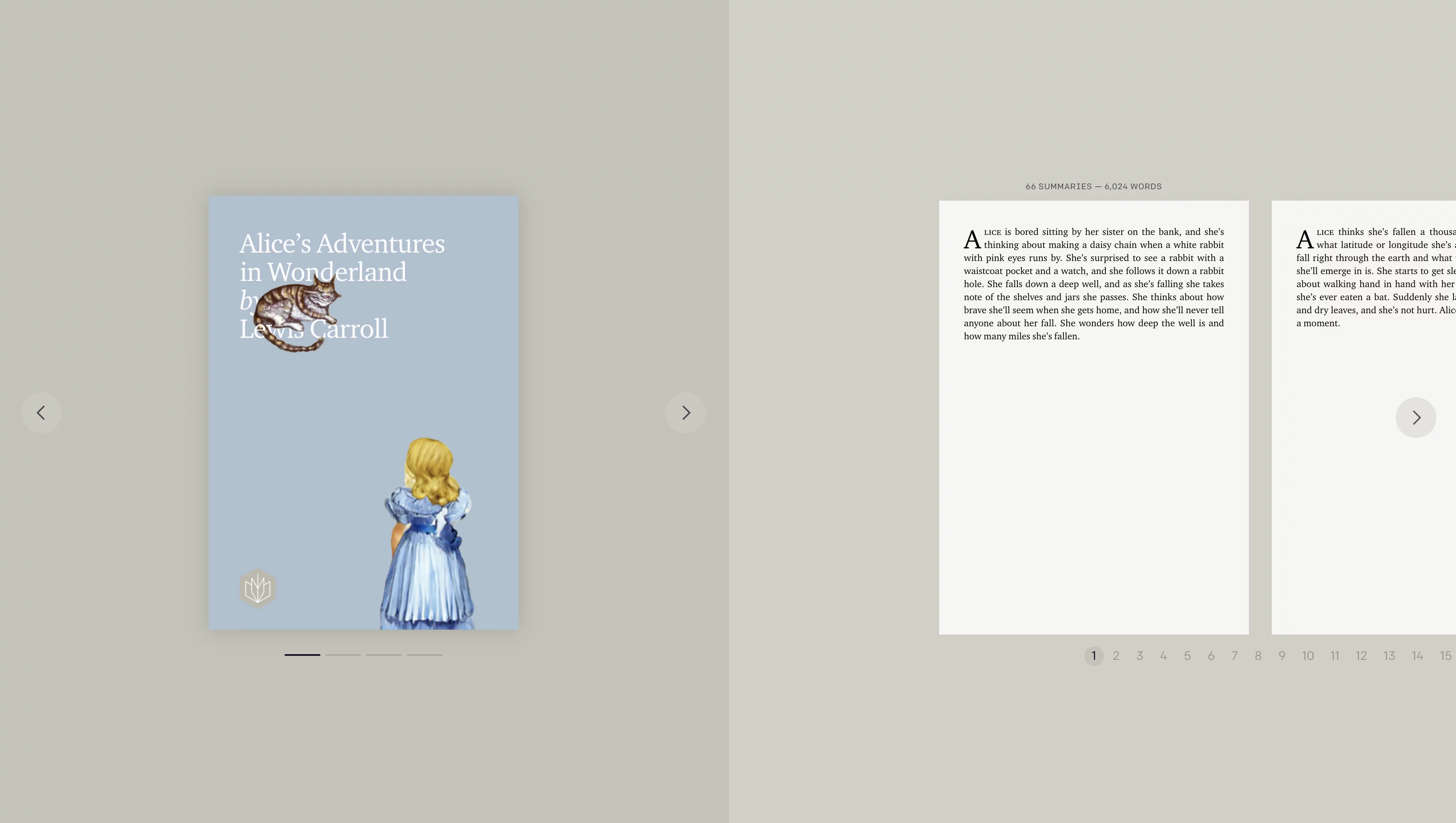This screenshot has height=823, width=1456.
Task: Show next summary with the summary panel's right arrow
Action: tap(1416, 418)
